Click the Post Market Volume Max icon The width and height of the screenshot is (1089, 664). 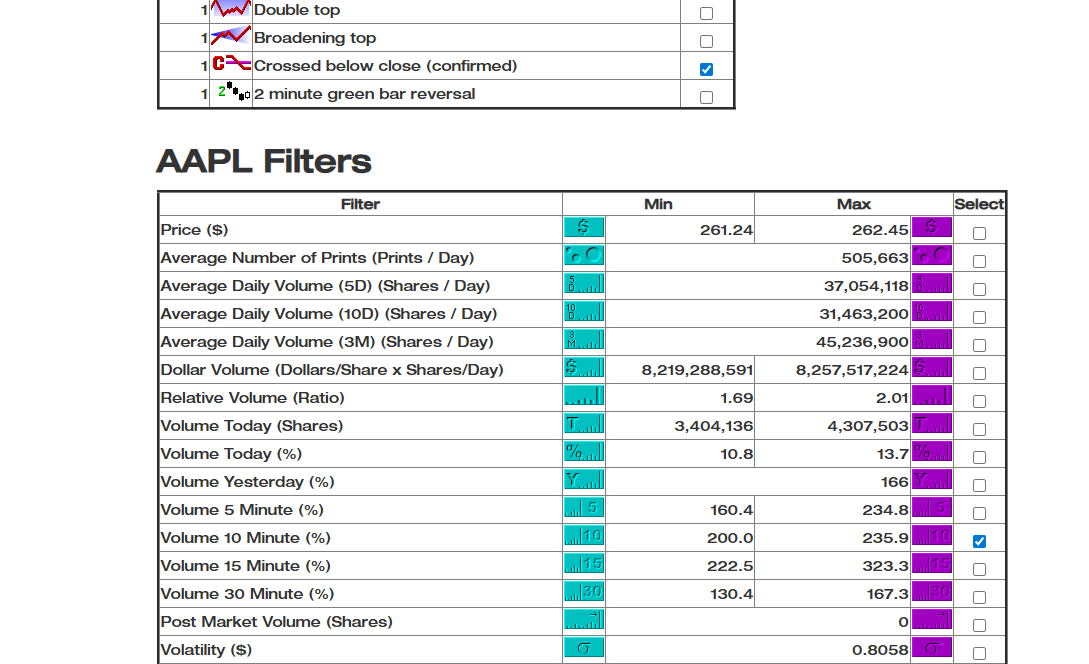point(932,621)
